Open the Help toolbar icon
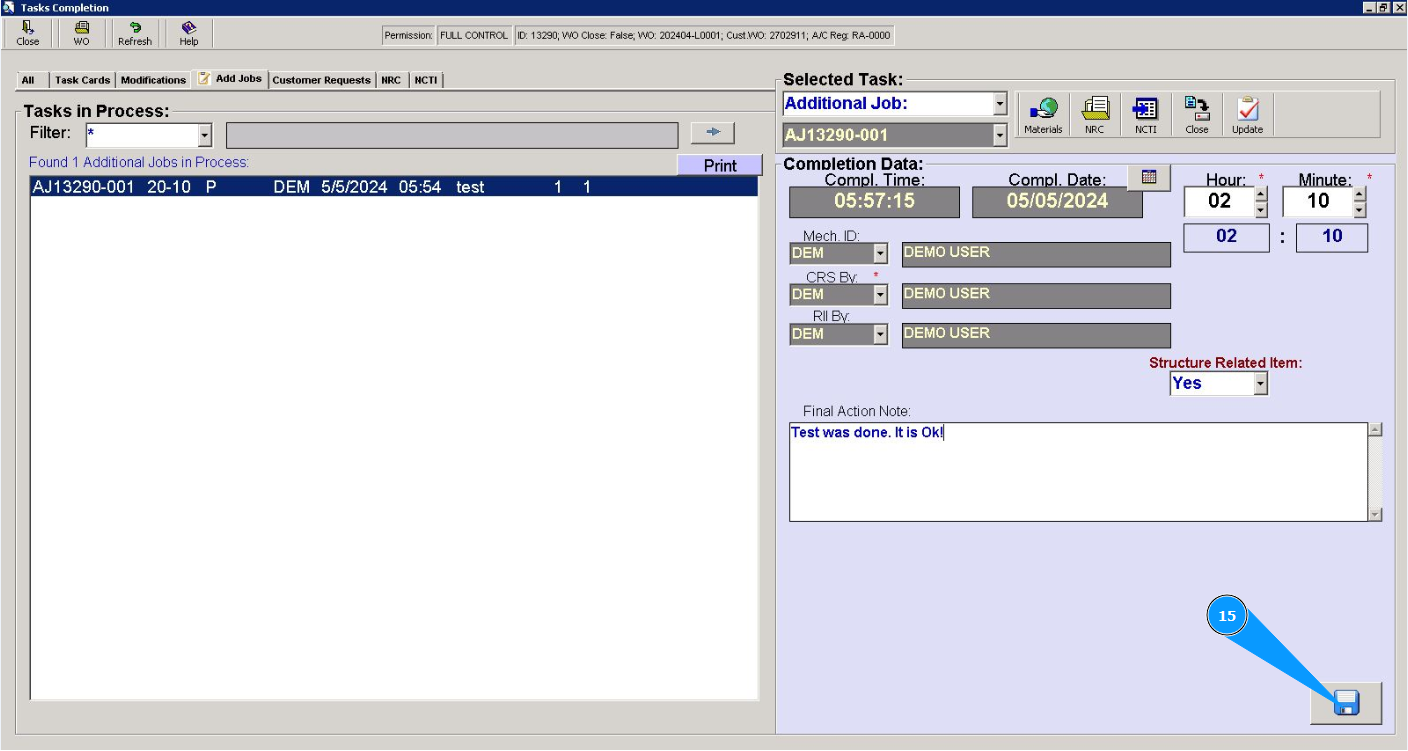This screenshot has width=1408, height=751. point(189,34)
